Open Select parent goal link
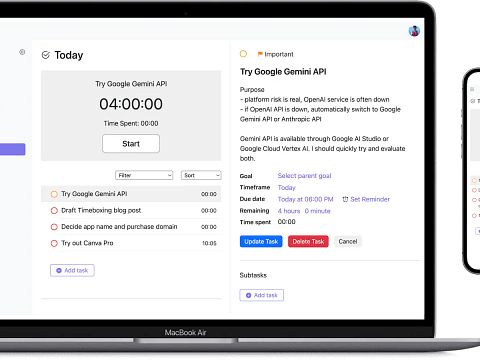 coord(304,176)
